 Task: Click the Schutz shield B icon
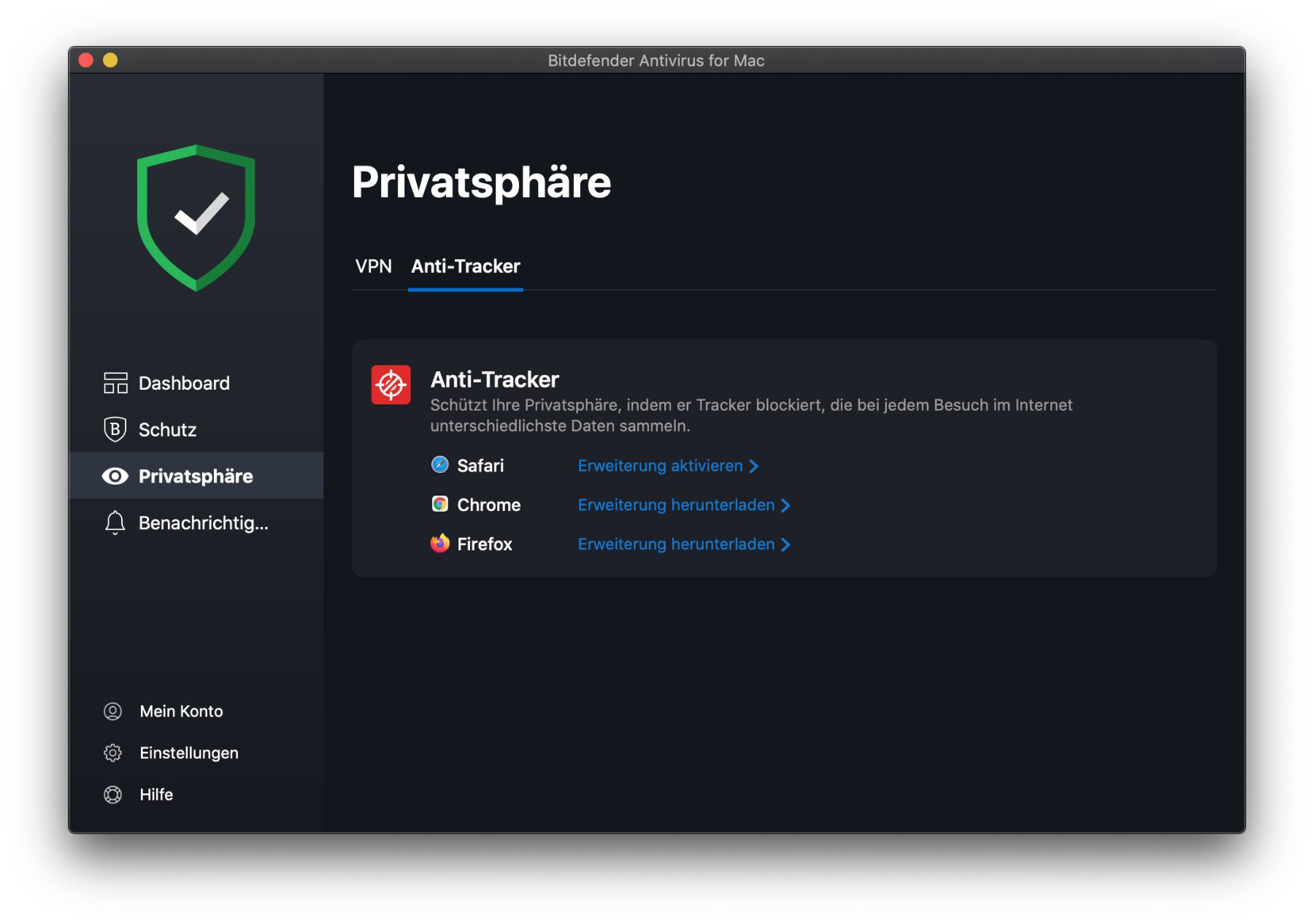(115, 429)
